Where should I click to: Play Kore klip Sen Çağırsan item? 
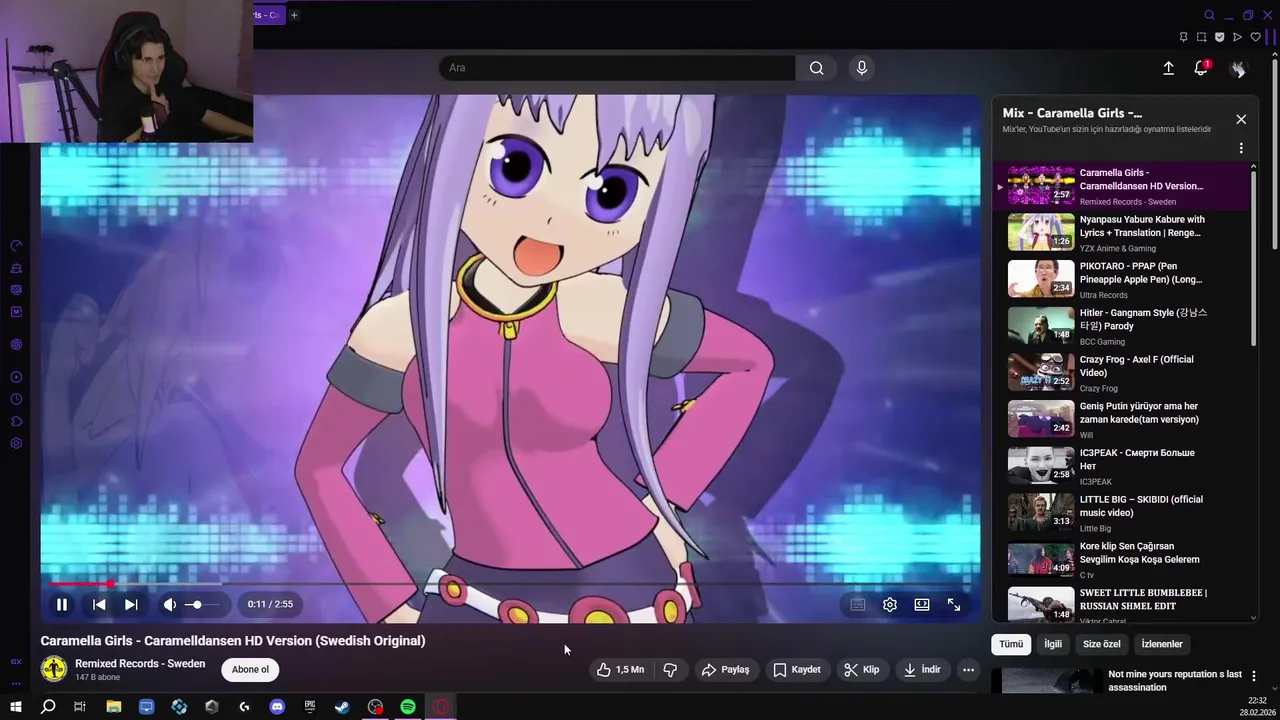coord(1120,560)
